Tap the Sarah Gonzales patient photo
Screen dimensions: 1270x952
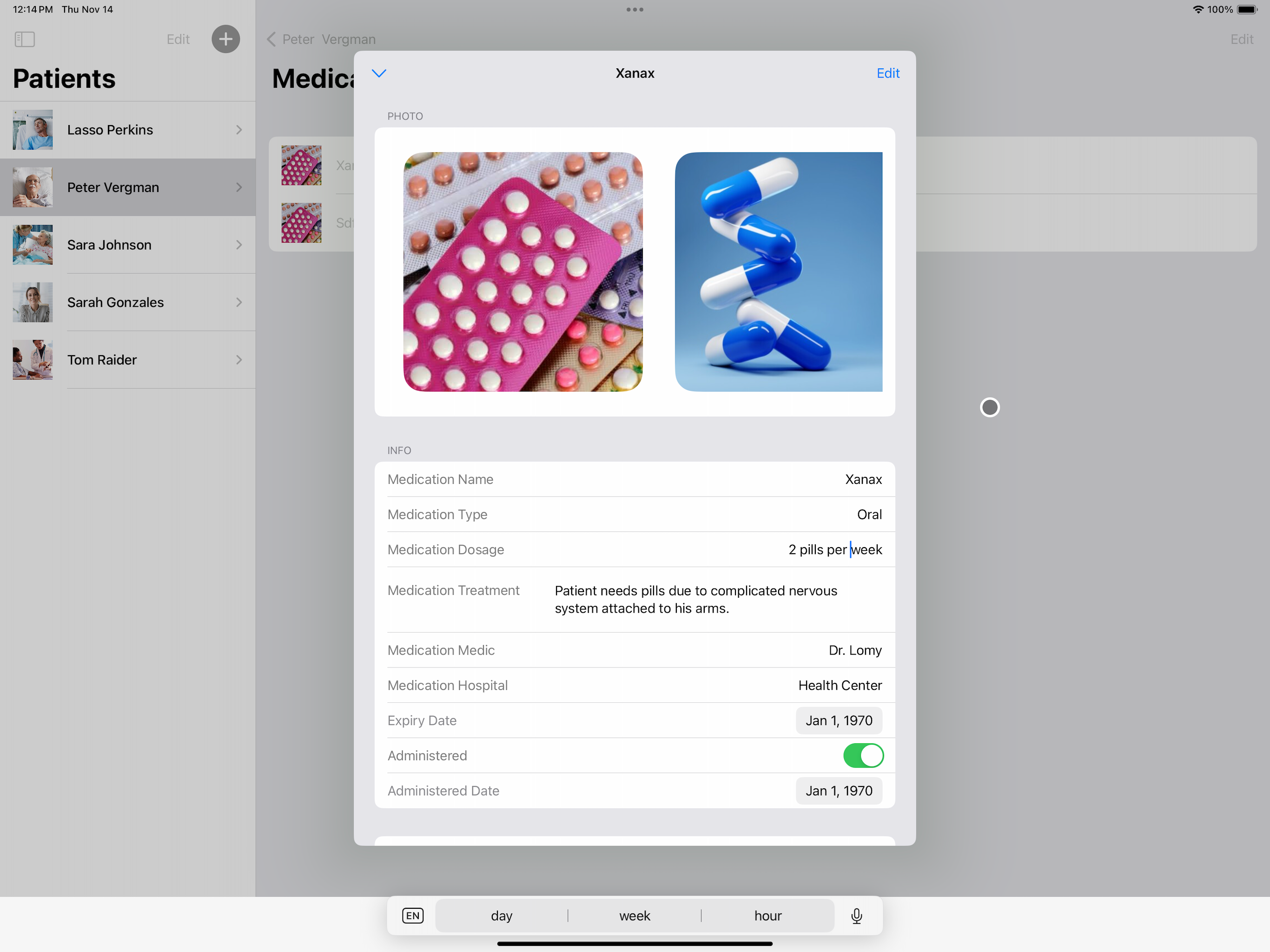pyautogui.click(x=33, y=302)
